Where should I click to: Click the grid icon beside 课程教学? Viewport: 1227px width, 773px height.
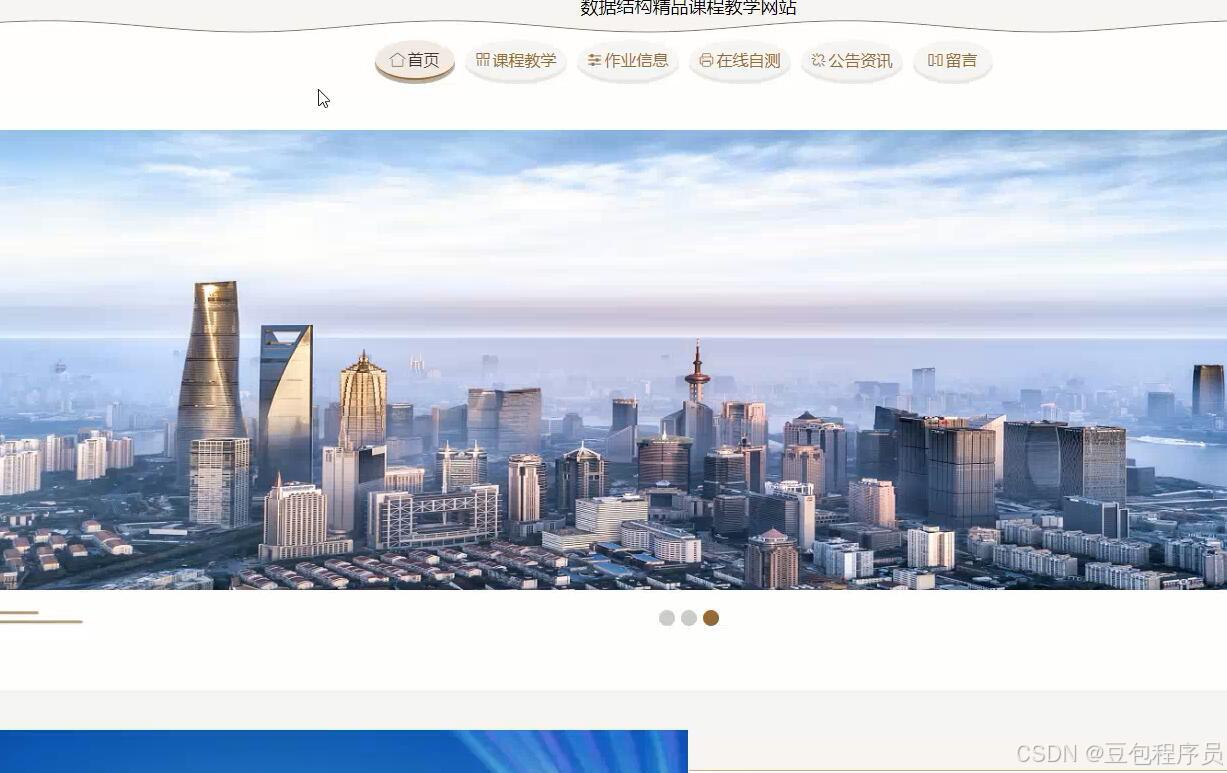[x=483, y=60]
